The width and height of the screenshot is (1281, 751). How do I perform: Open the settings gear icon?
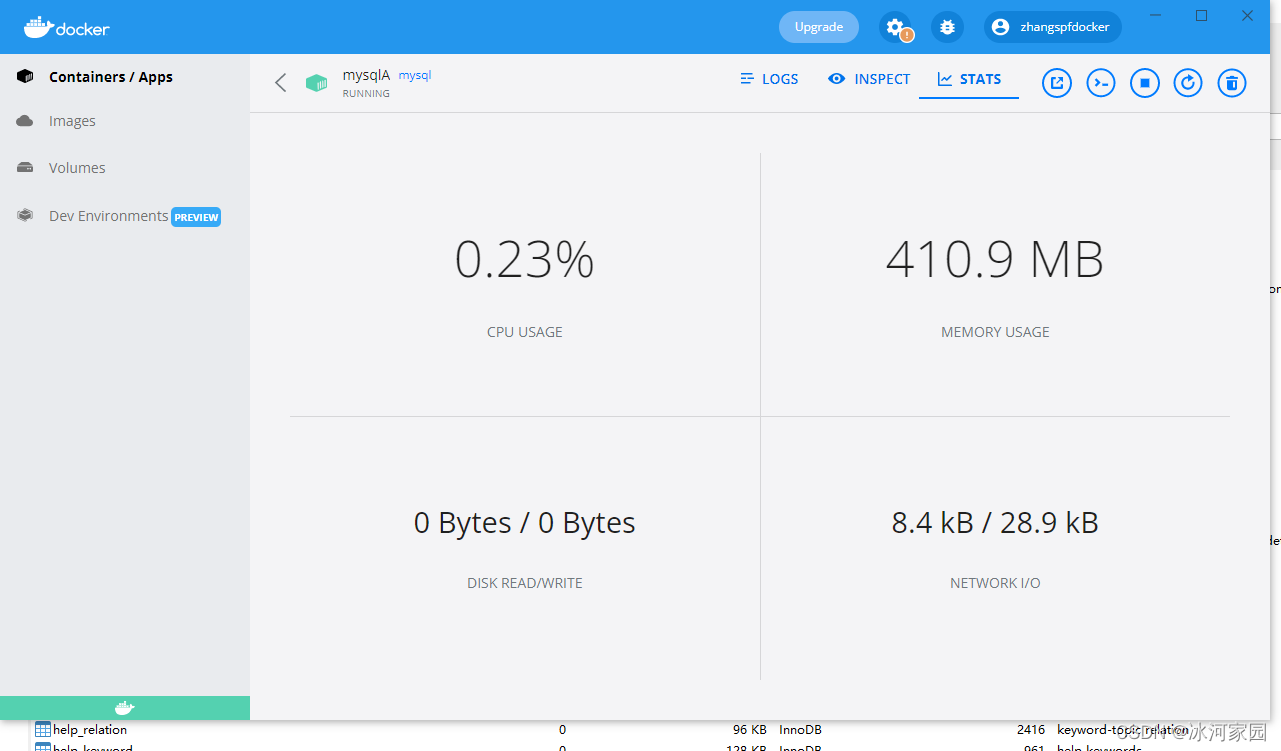coord(895,27)
